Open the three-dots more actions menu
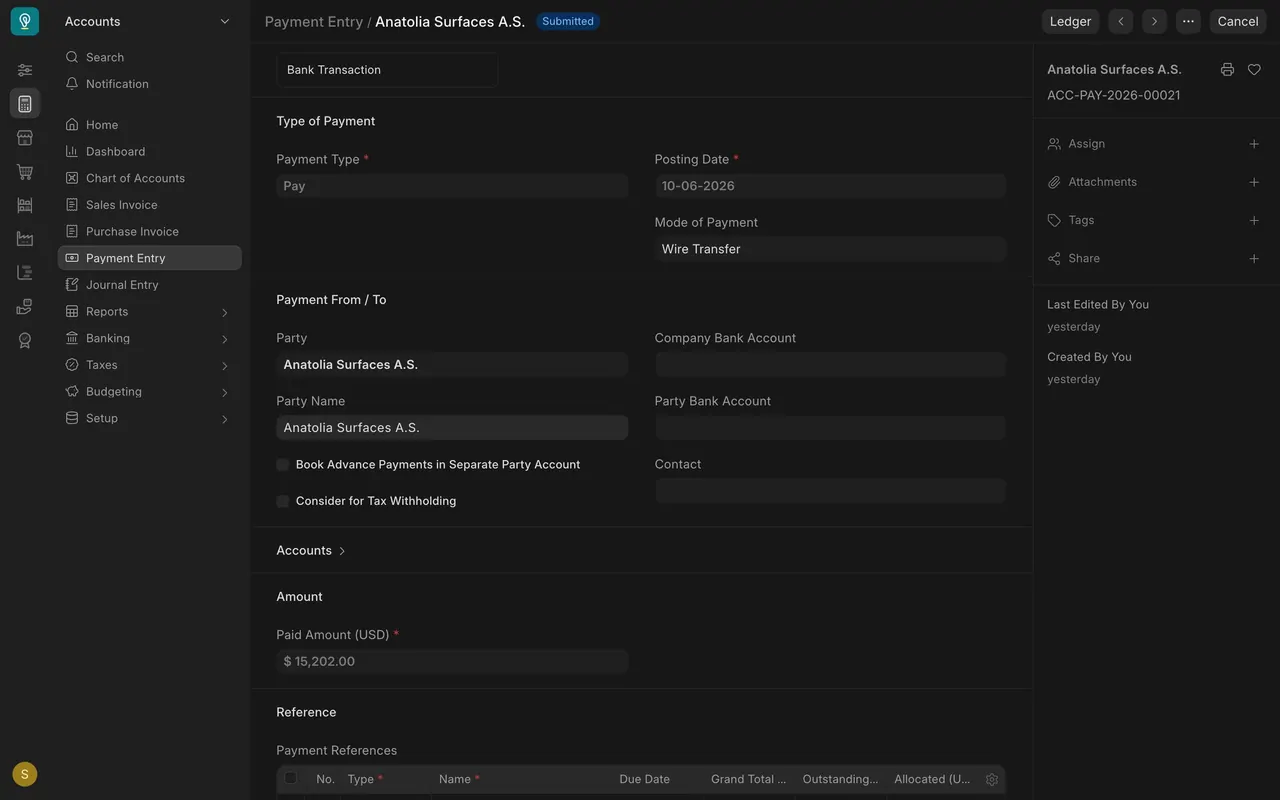 pos(1188,21)
